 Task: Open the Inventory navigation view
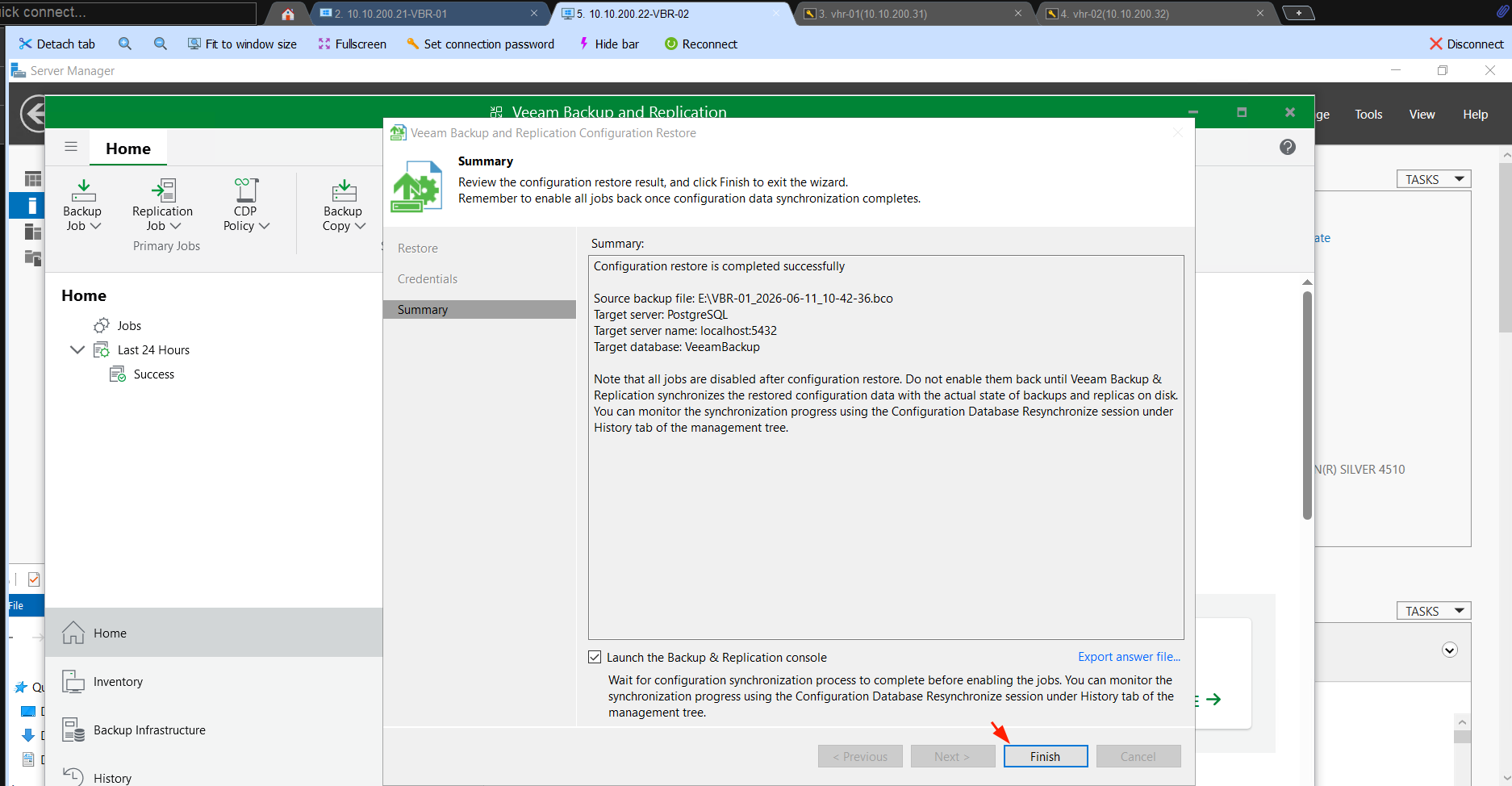214,682
